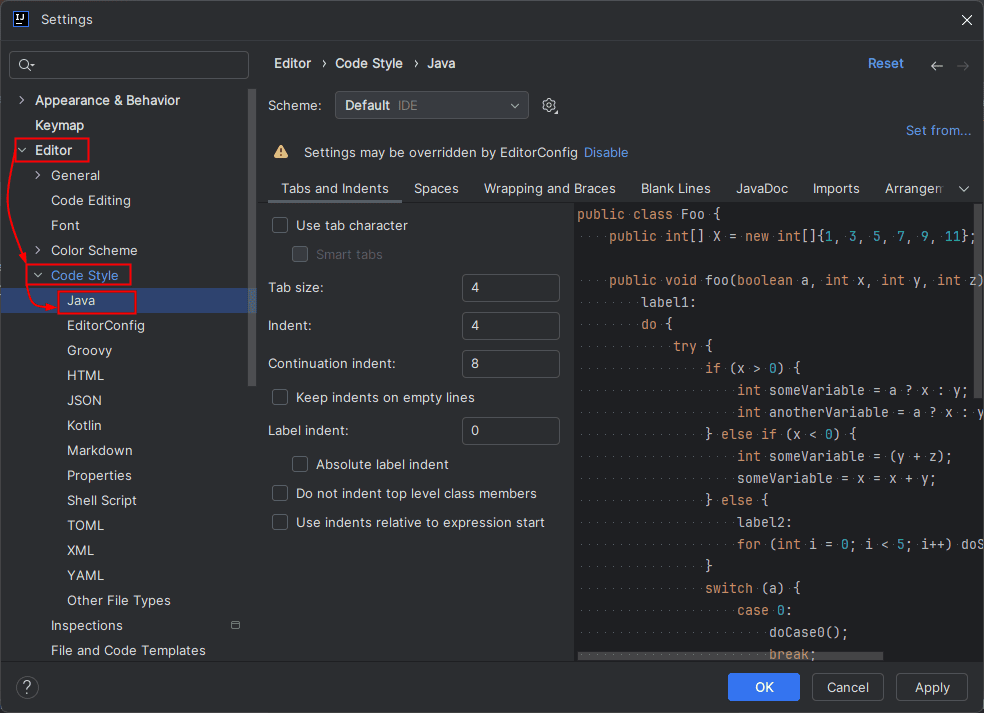The height and width of the screenshot is (713, 984).
Task: Click the Continuation indent input field
Action: tap(510, 364)
